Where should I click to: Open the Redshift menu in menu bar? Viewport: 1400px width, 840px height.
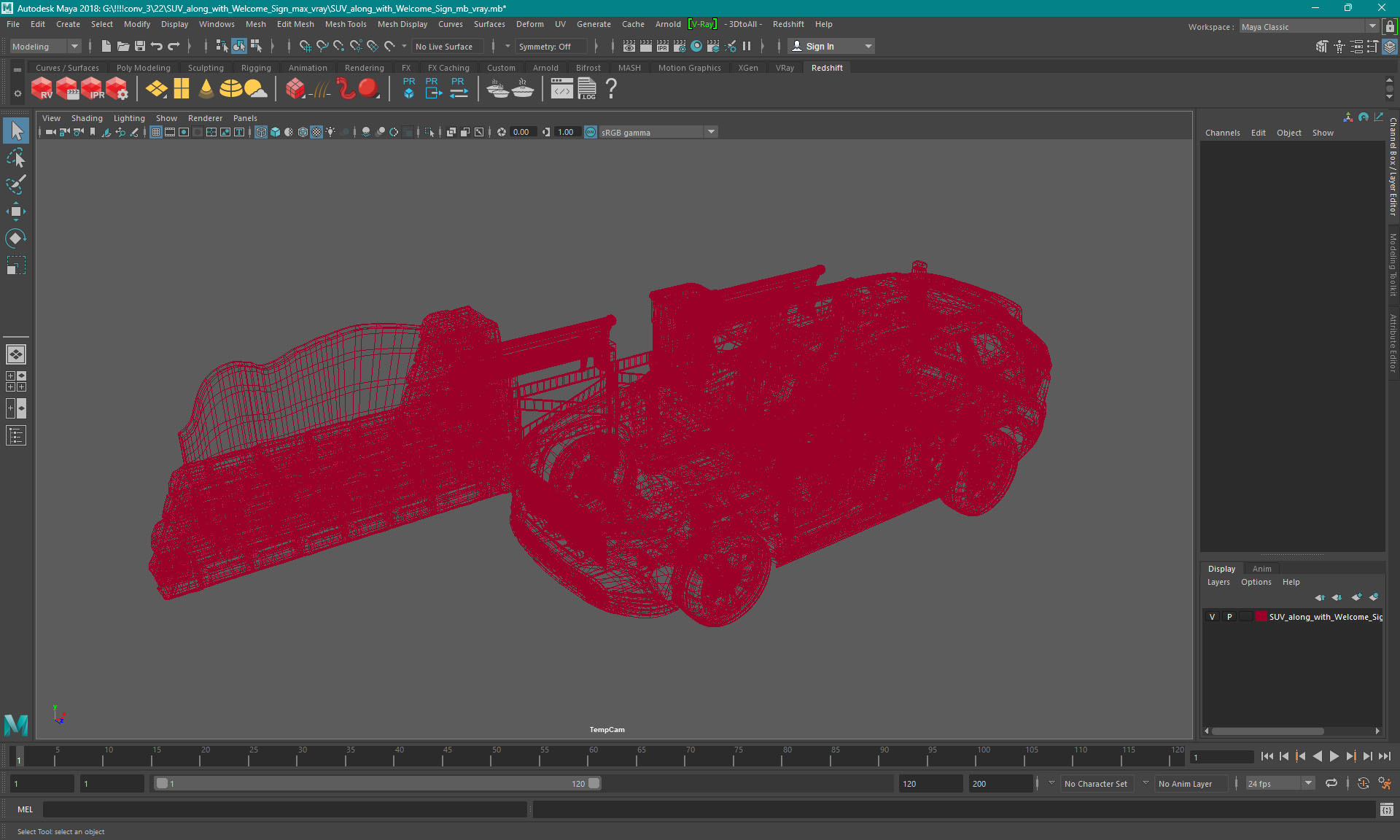(x=788, y=24)
